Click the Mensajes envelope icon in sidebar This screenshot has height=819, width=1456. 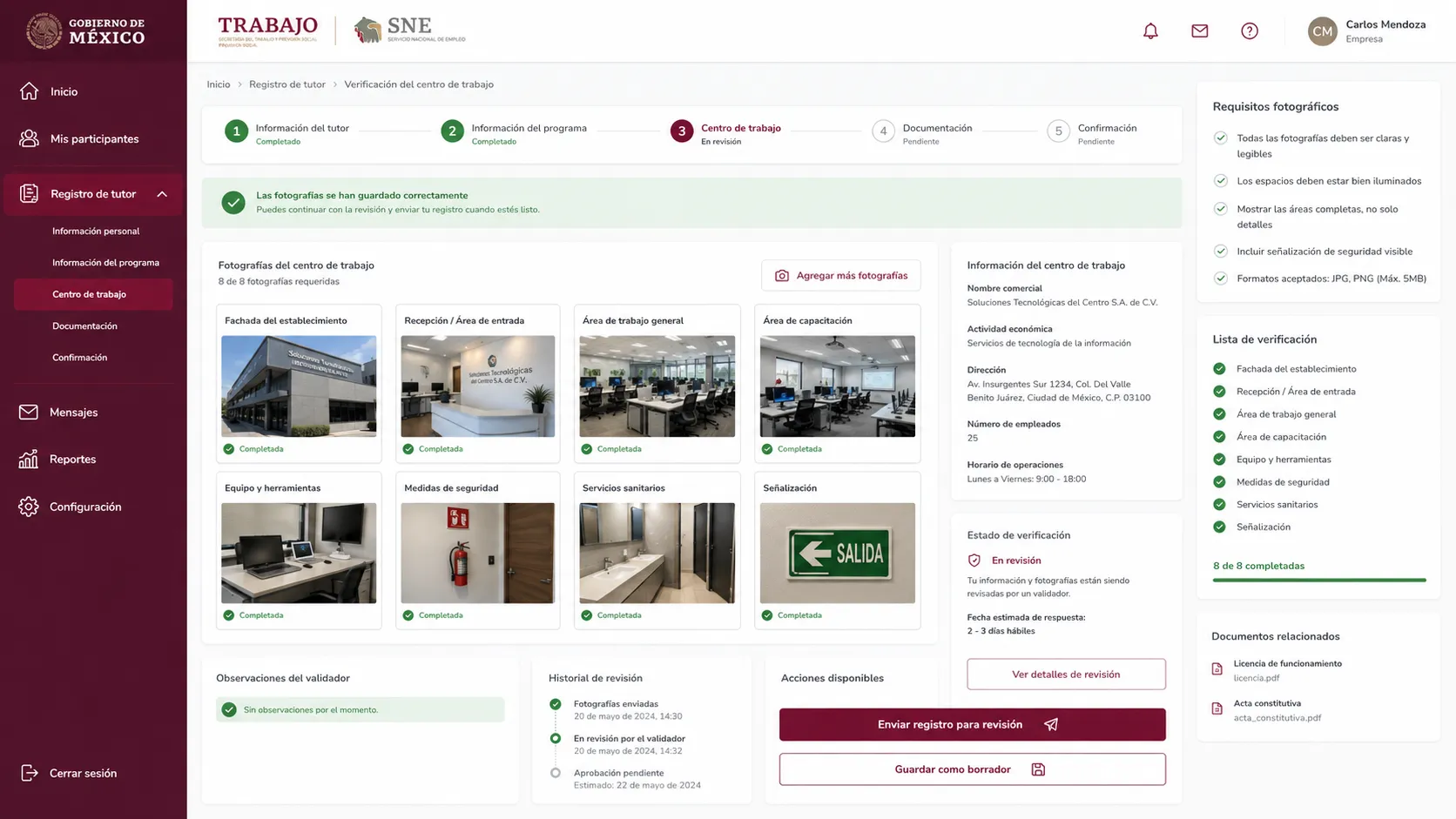click(29, 412)
